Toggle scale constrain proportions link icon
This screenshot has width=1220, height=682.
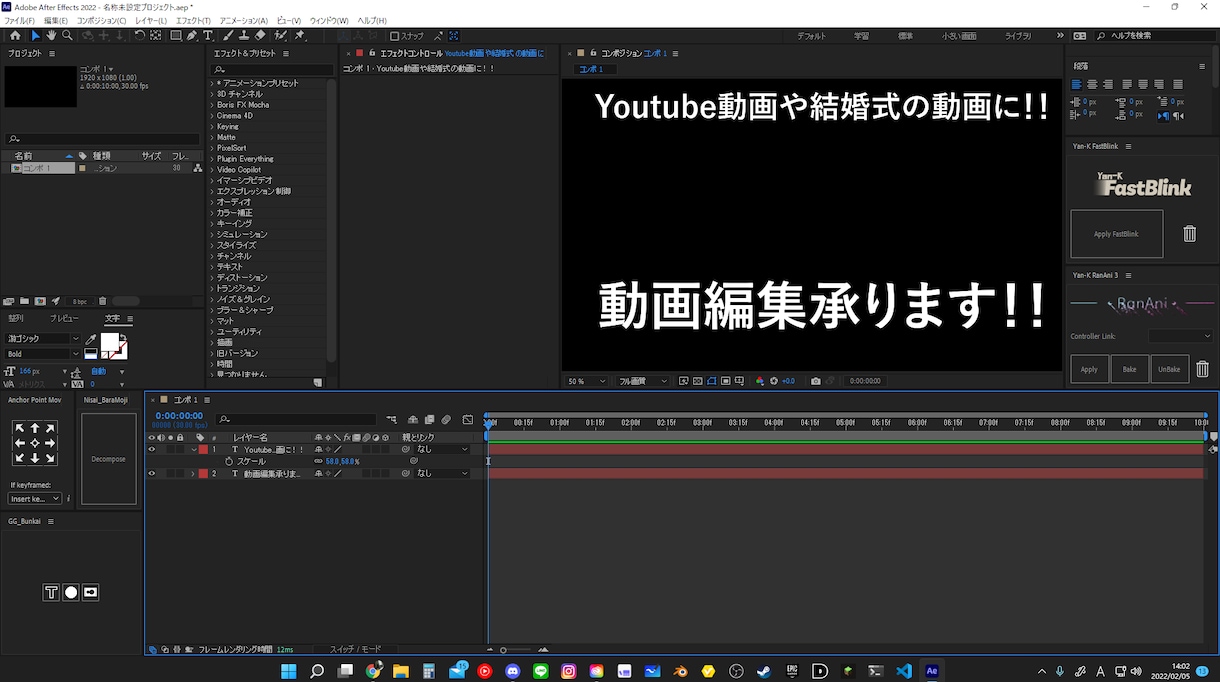pyautogui.click(x=317, y=461)
